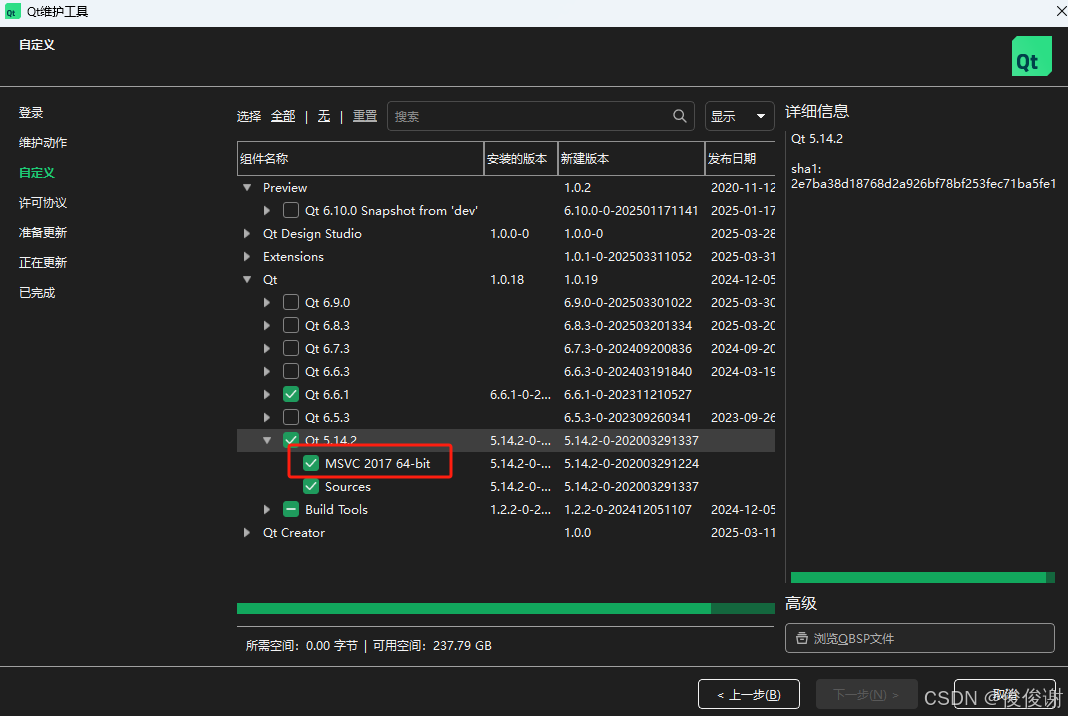Collapse the Qt 5.14.2 tree node

(267, 440)
